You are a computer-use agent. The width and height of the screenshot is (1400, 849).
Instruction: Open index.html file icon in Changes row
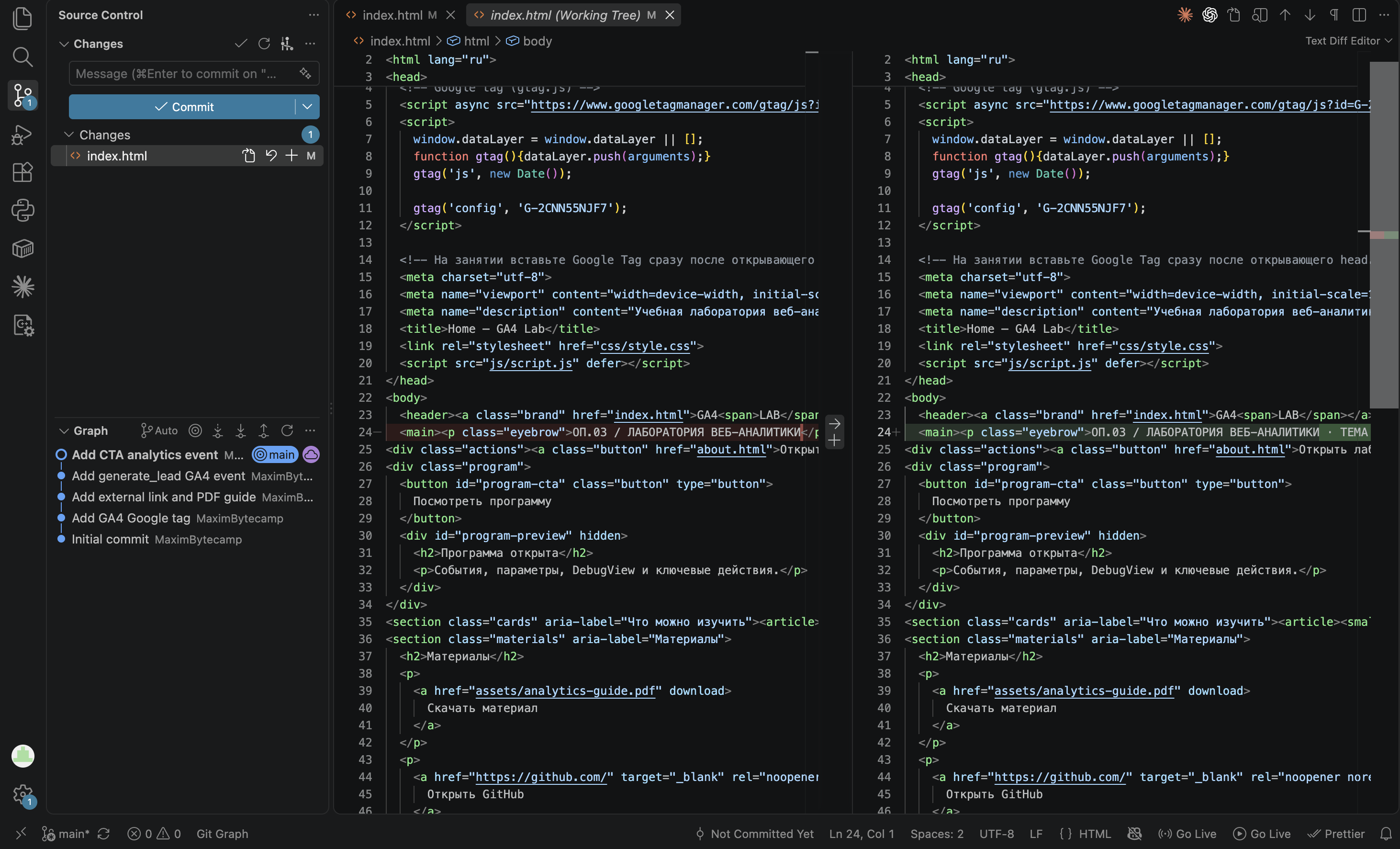click(x=248, y=155)
